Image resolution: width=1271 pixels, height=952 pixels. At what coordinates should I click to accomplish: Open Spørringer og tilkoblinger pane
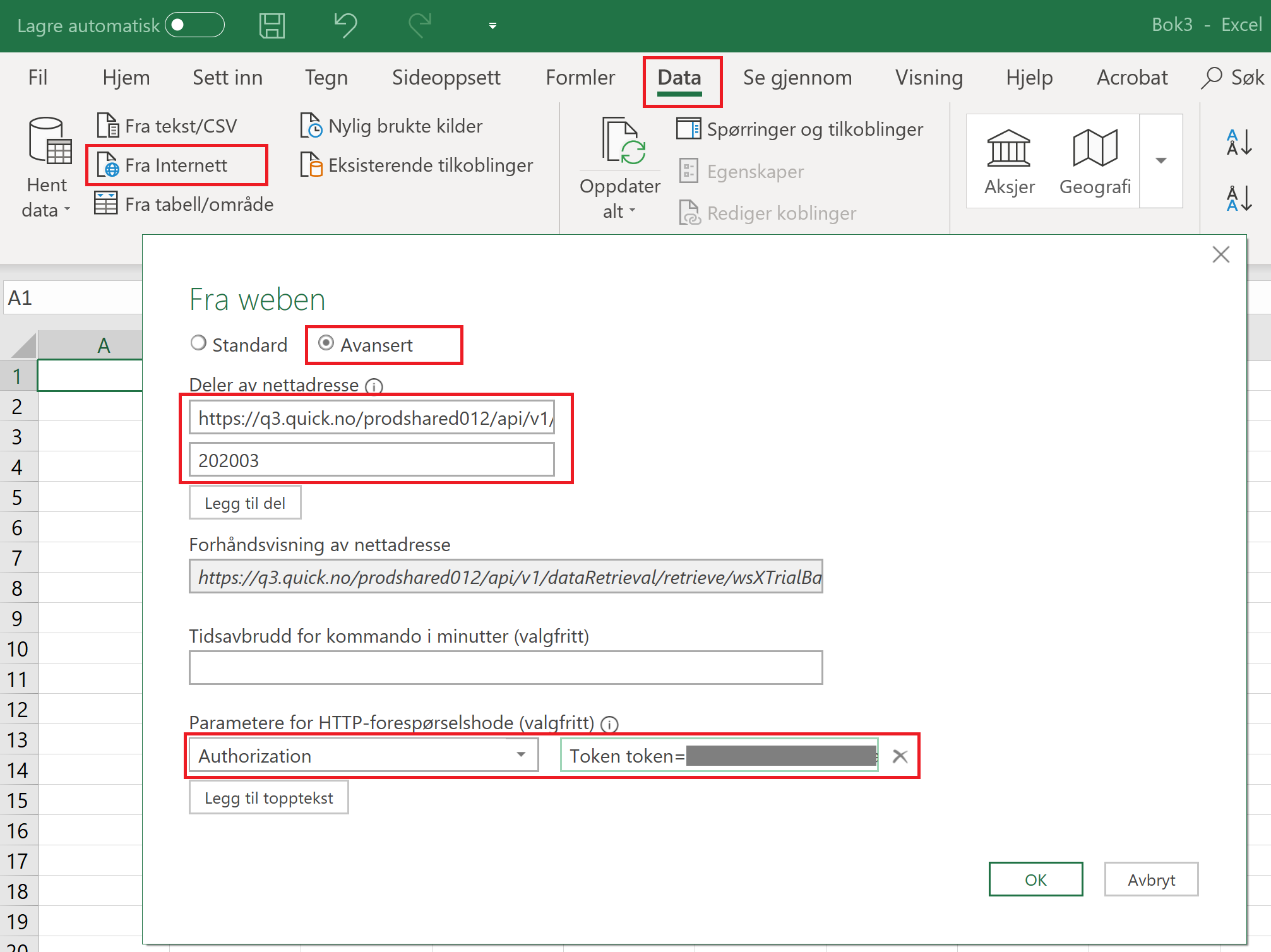(x=800, y=129)
